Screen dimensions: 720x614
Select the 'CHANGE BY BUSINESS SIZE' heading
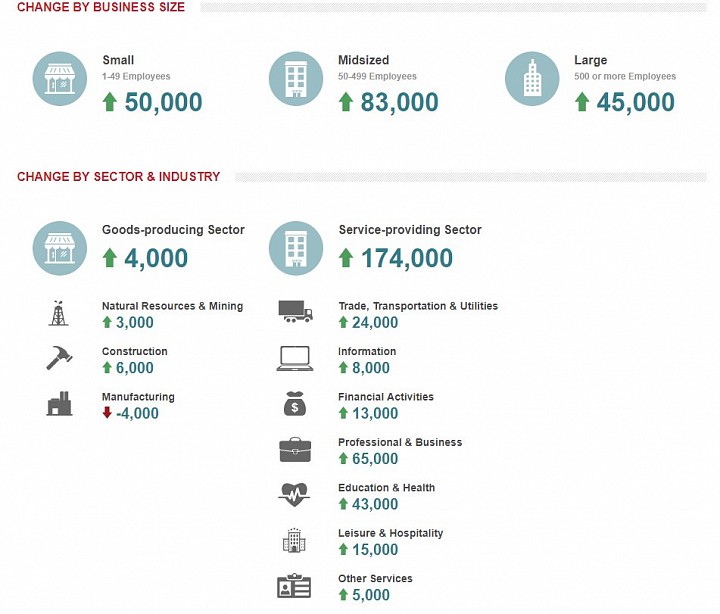(x=101, y=7)
